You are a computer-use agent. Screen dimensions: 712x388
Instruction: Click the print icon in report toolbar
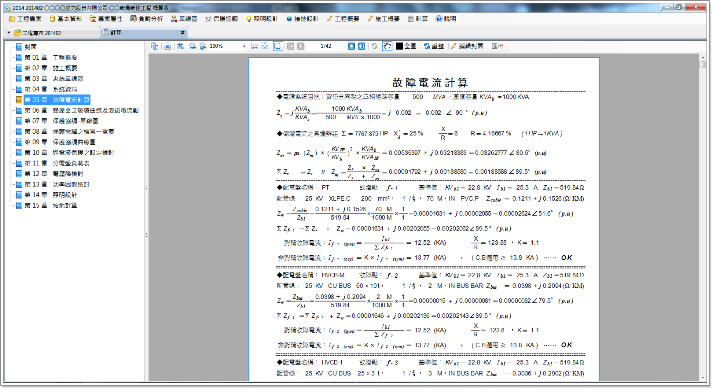(167, 46)
